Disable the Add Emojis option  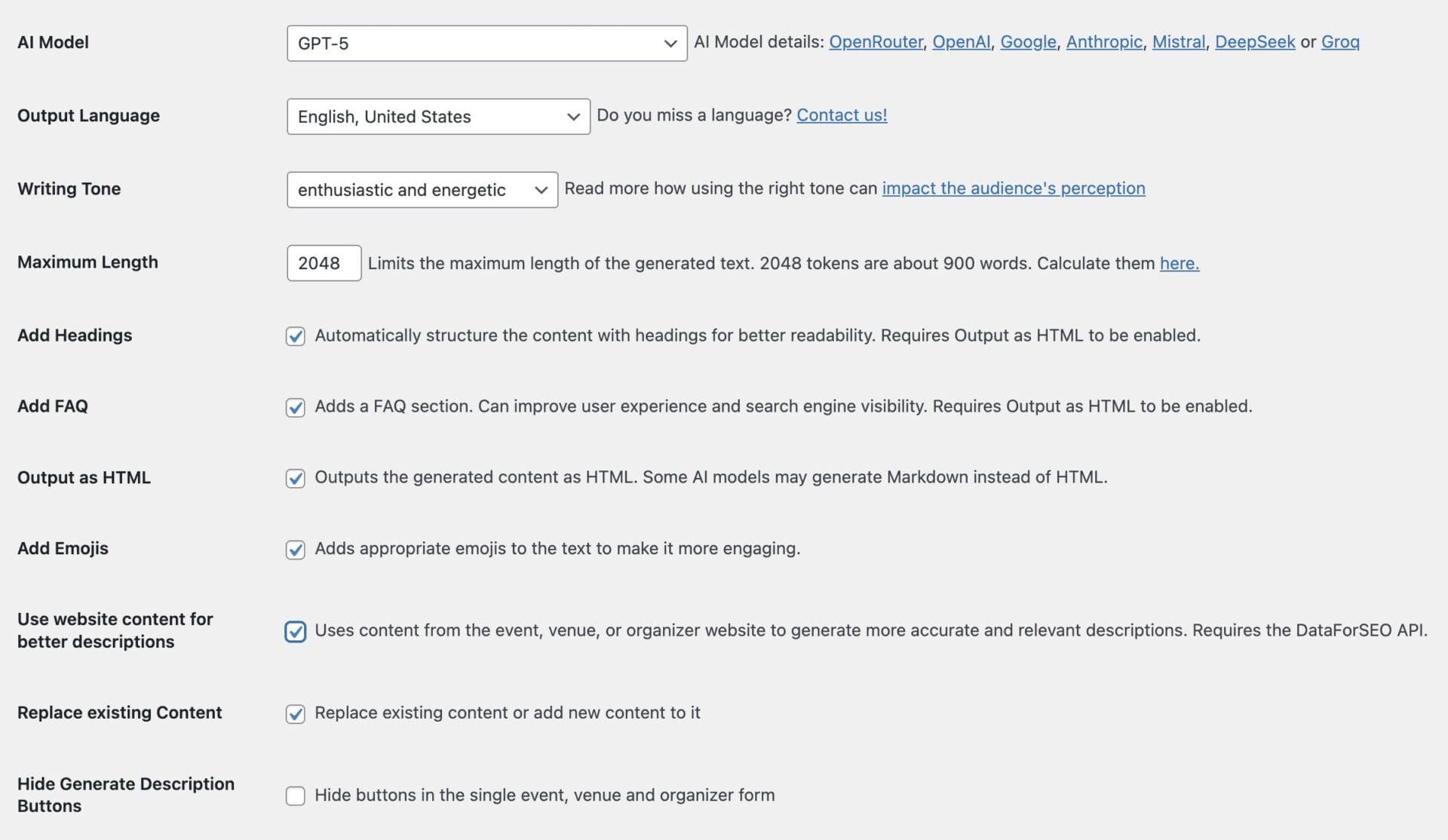tap(295, 550)
